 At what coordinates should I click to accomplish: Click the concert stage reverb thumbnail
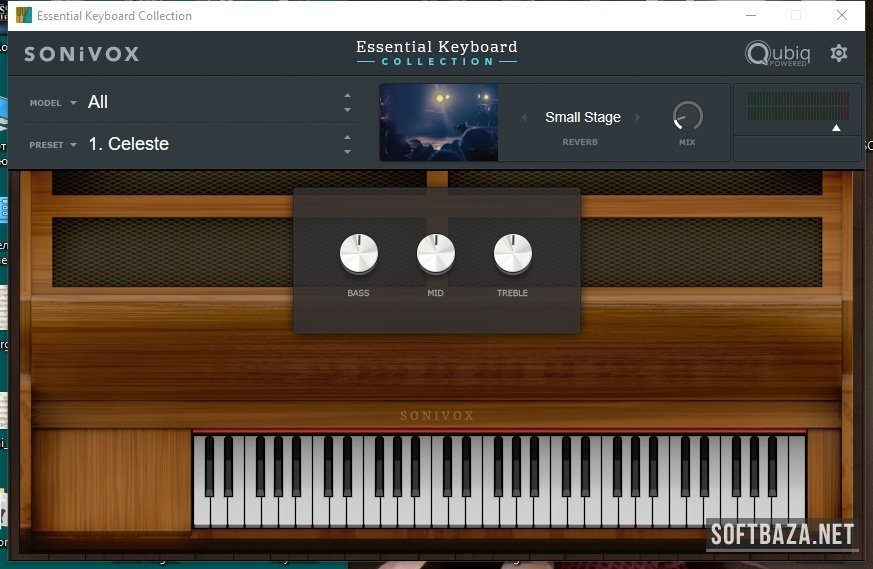(x=438, y=122)
